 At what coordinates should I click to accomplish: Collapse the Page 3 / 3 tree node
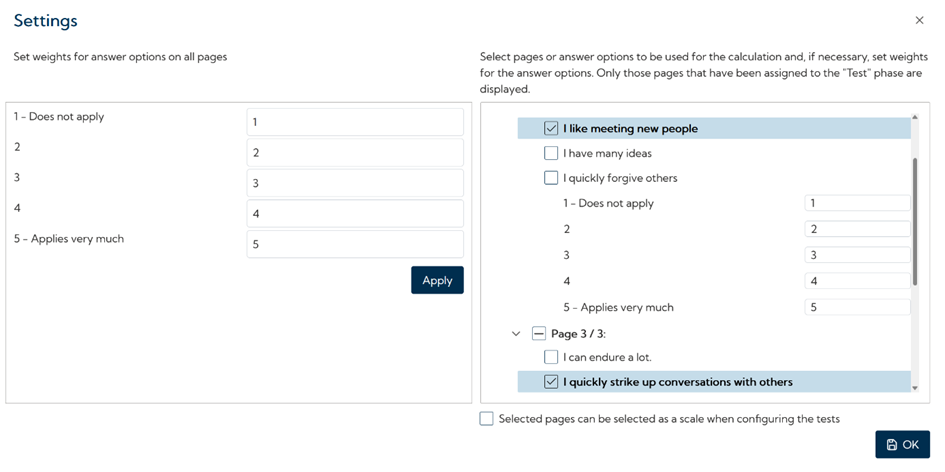[x=516, y=333]
